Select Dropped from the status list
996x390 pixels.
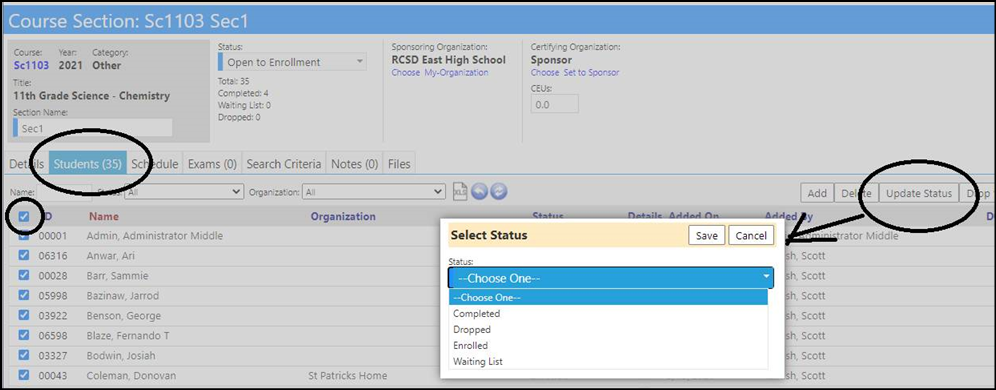(608, 330)
